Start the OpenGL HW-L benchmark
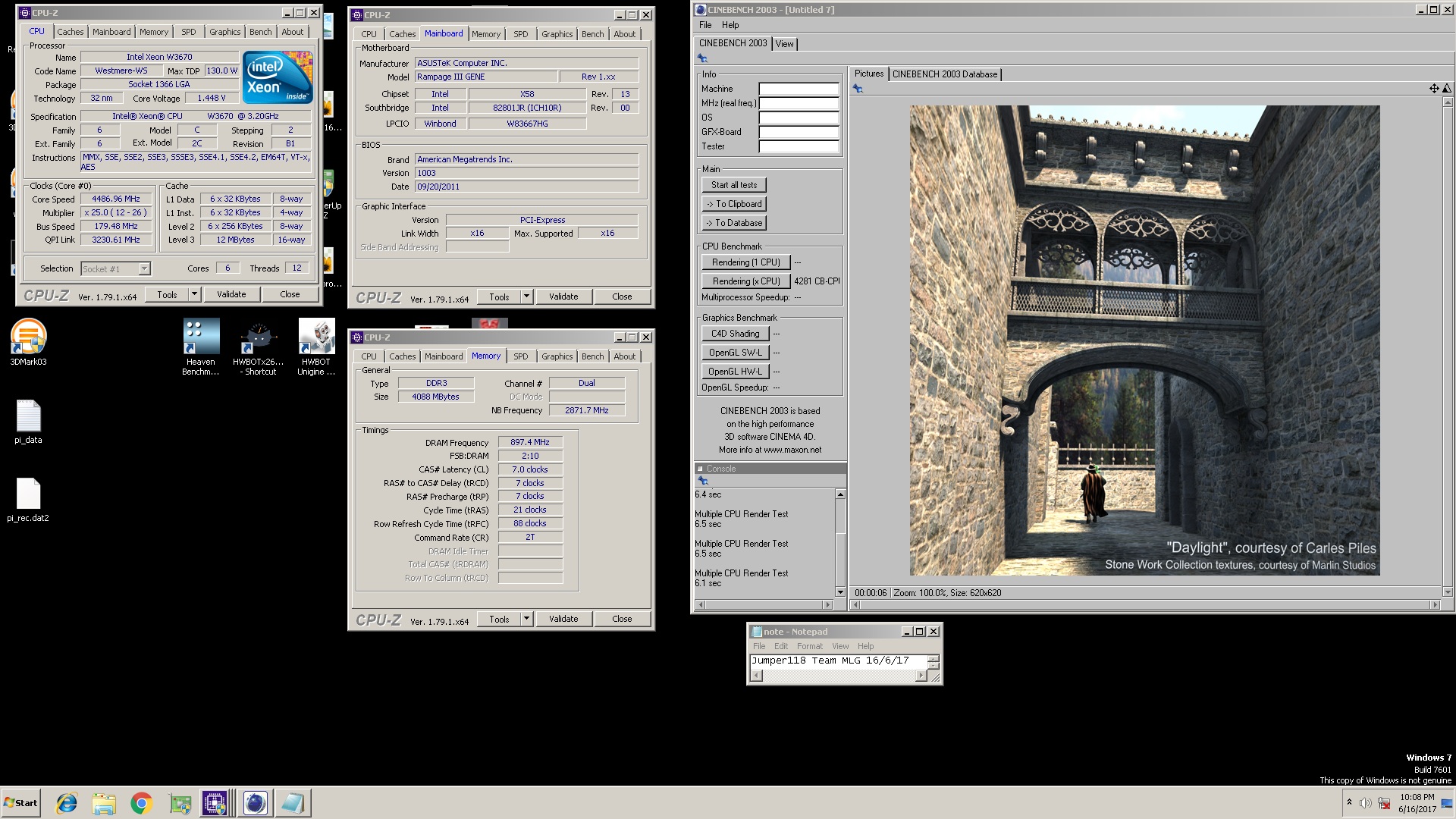1456x819 pixels. [735, 372]
